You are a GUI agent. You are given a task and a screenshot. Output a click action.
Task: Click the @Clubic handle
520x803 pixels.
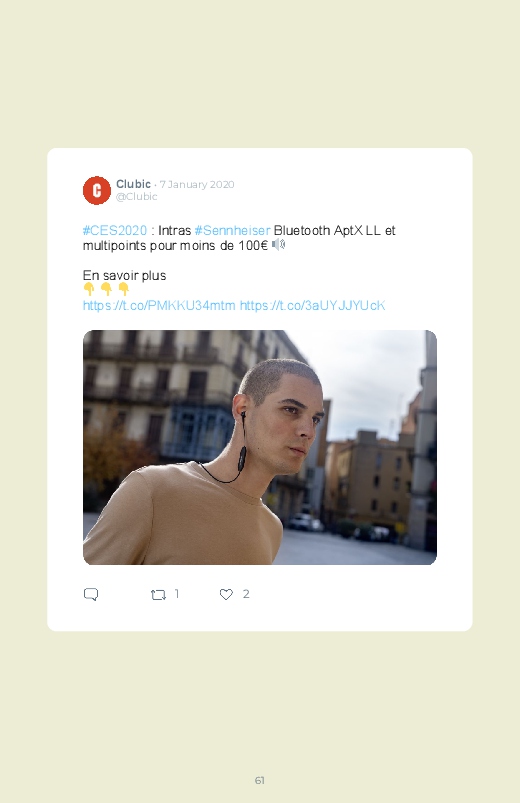pyautogui.click(x=136, y=197)
